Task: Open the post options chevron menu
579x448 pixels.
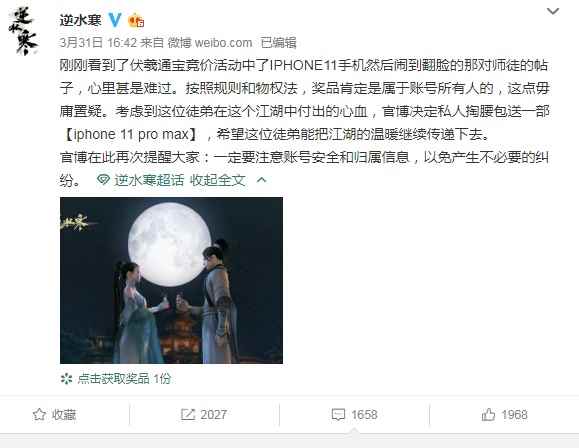Action: click(553, 11)
